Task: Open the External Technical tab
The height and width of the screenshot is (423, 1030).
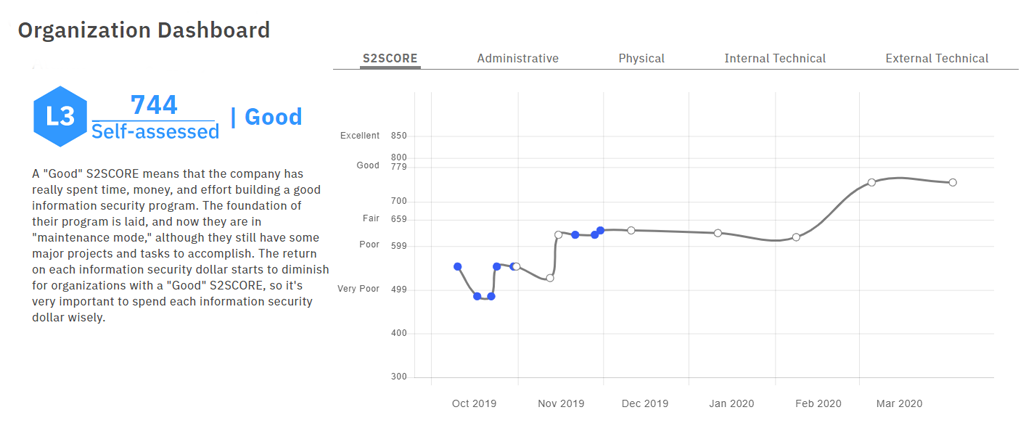Action: pos(937,58)
